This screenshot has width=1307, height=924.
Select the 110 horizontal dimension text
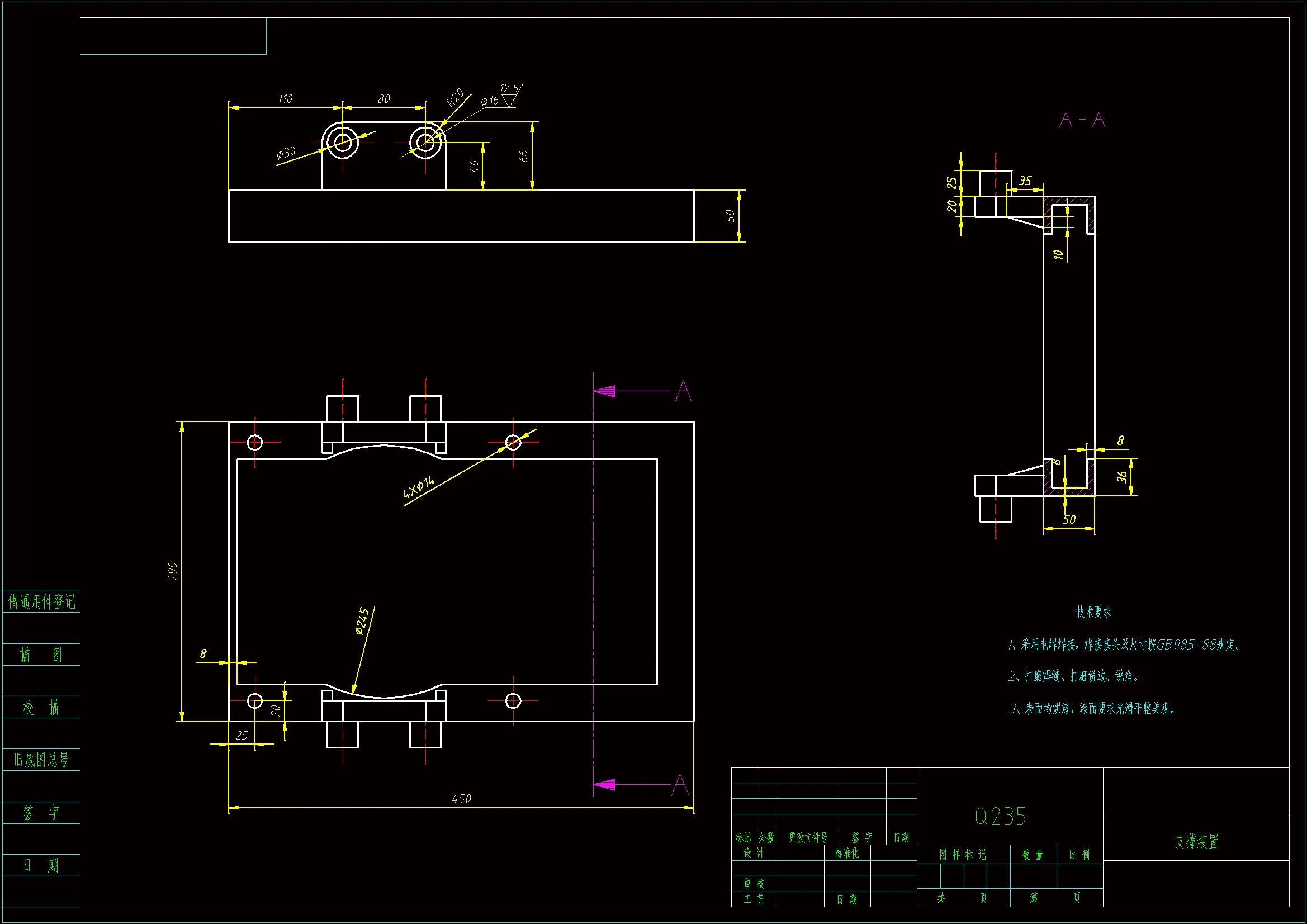click(x=285, y=99)
